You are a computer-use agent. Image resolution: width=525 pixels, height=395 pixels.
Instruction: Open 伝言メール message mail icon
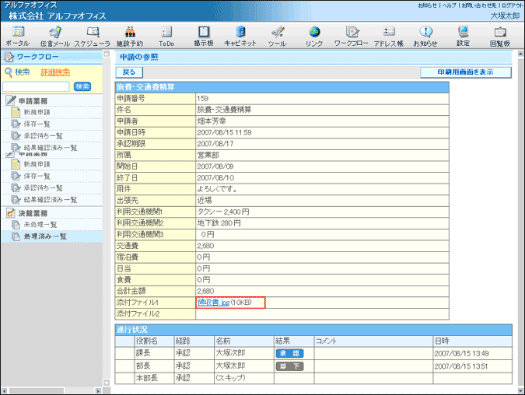pos(55,32)
